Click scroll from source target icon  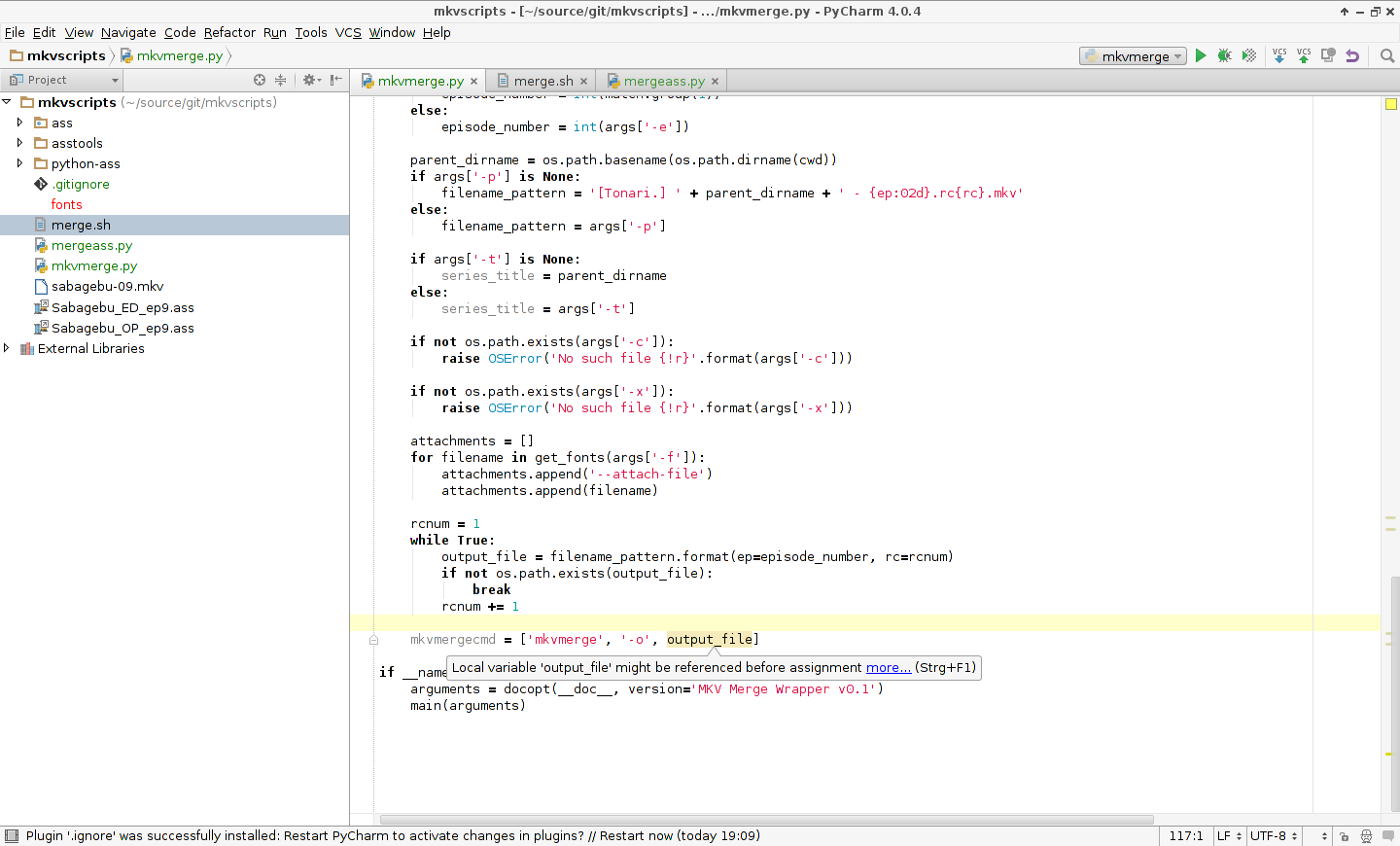(260, 80)
